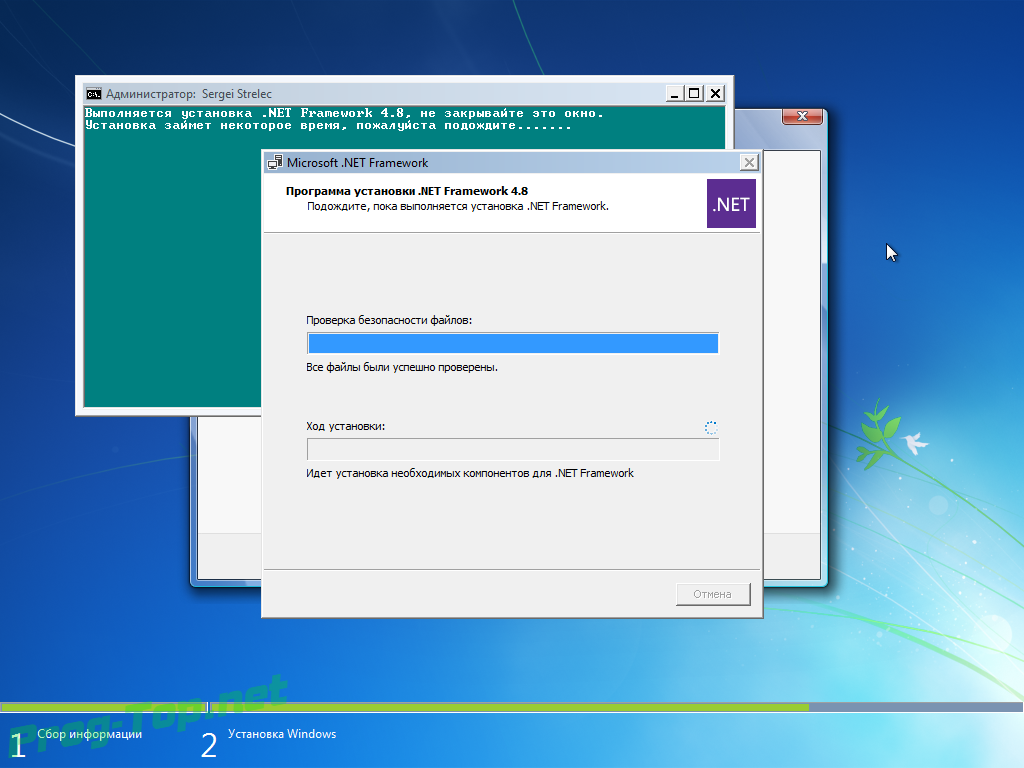1024x768 pixels.
Task: Click 'Подождите, пока выполняется установка .NET Framework.' text
Action: 458,206
